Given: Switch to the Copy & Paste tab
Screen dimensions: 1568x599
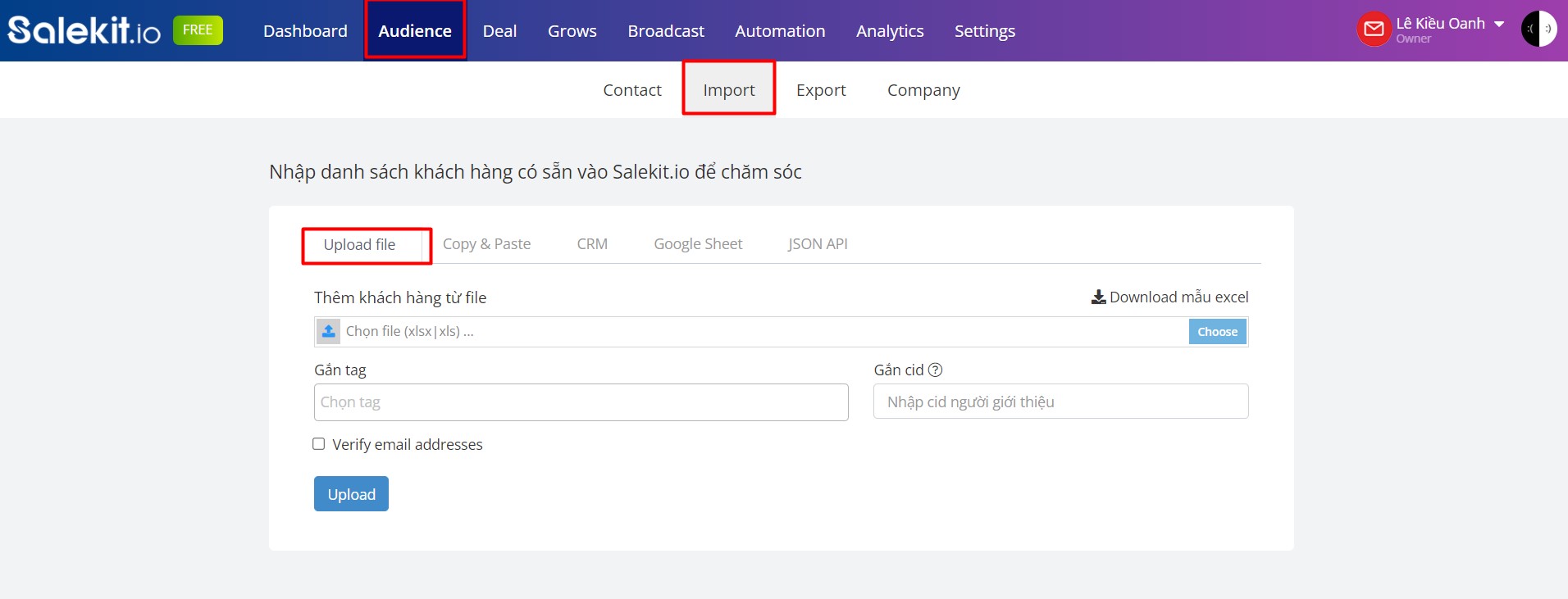Looking at the screenshot, I should (486, 244).
